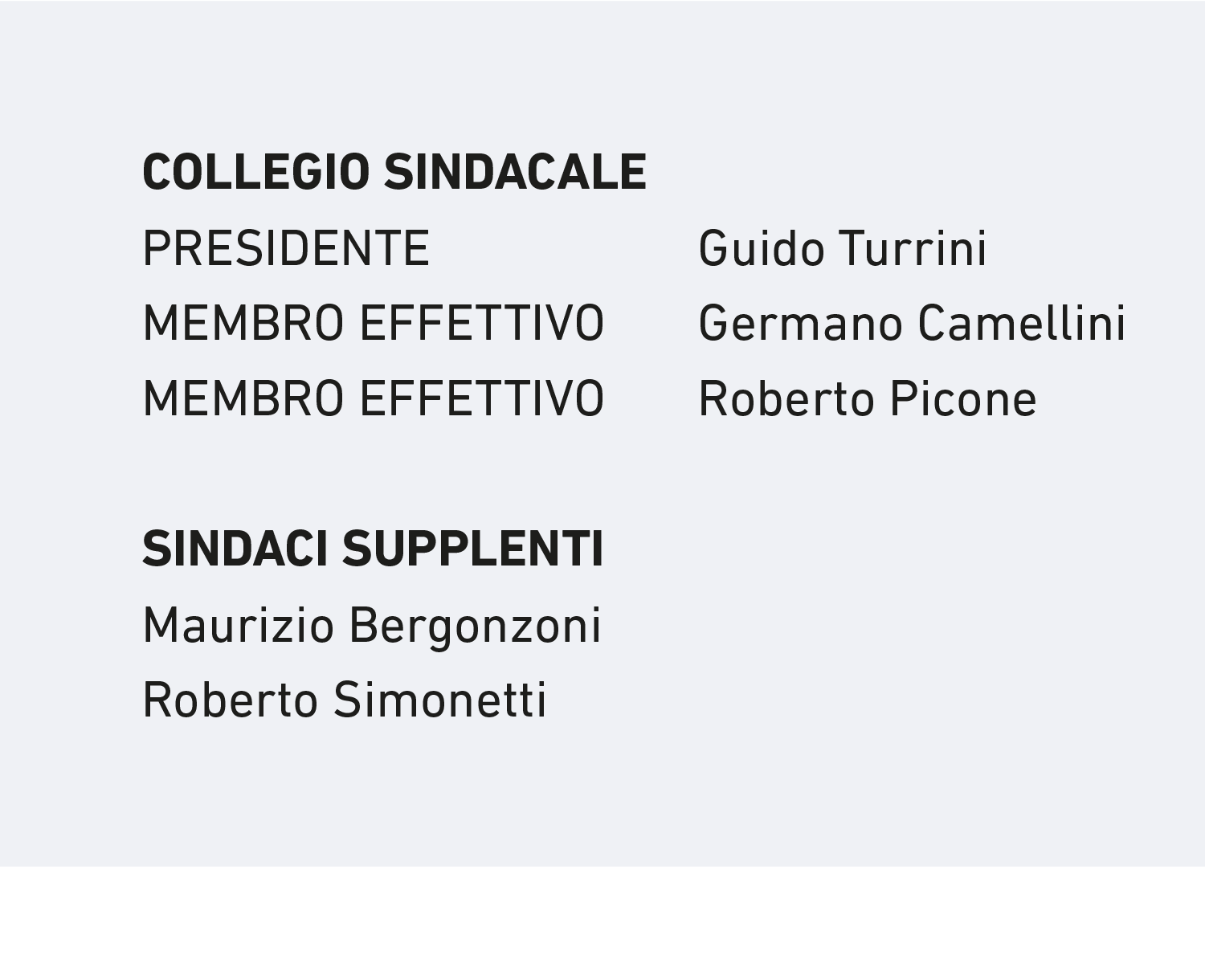
Task: Click the surname Turrini
Action: 913,248
